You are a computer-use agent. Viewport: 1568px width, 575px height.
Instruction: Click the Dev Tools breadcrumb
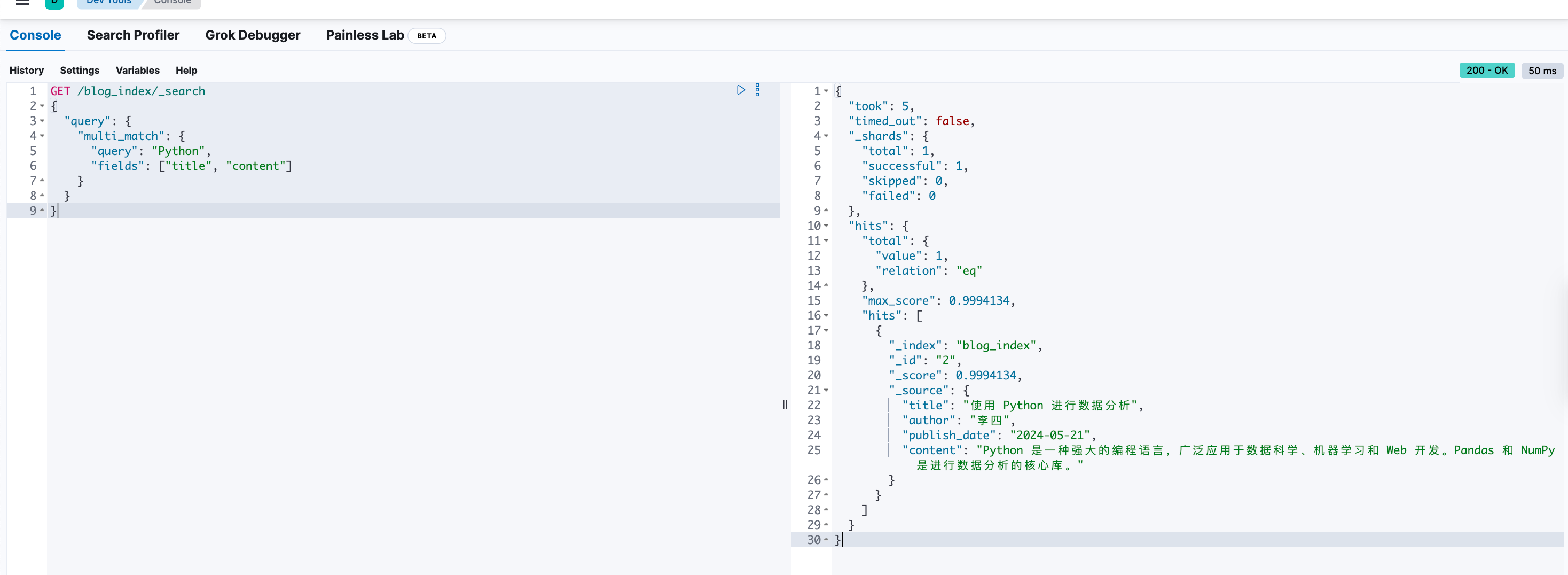pyautogui.click(x=108, y=3)
